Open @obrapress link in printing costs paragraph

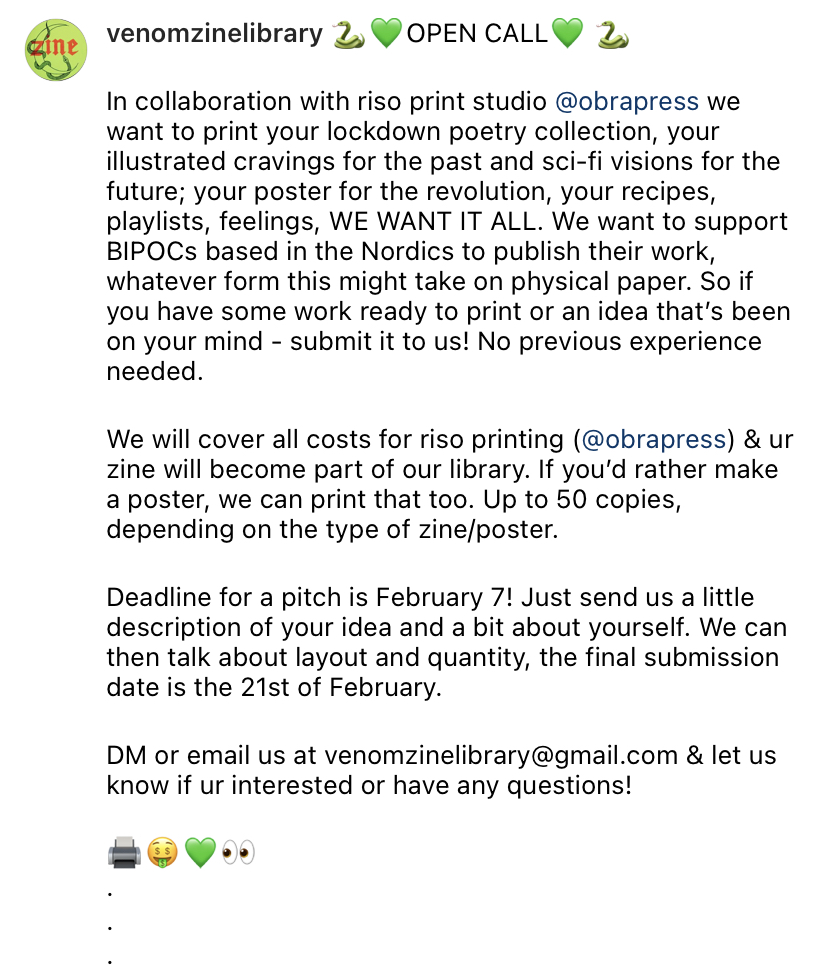pos(653,439)
